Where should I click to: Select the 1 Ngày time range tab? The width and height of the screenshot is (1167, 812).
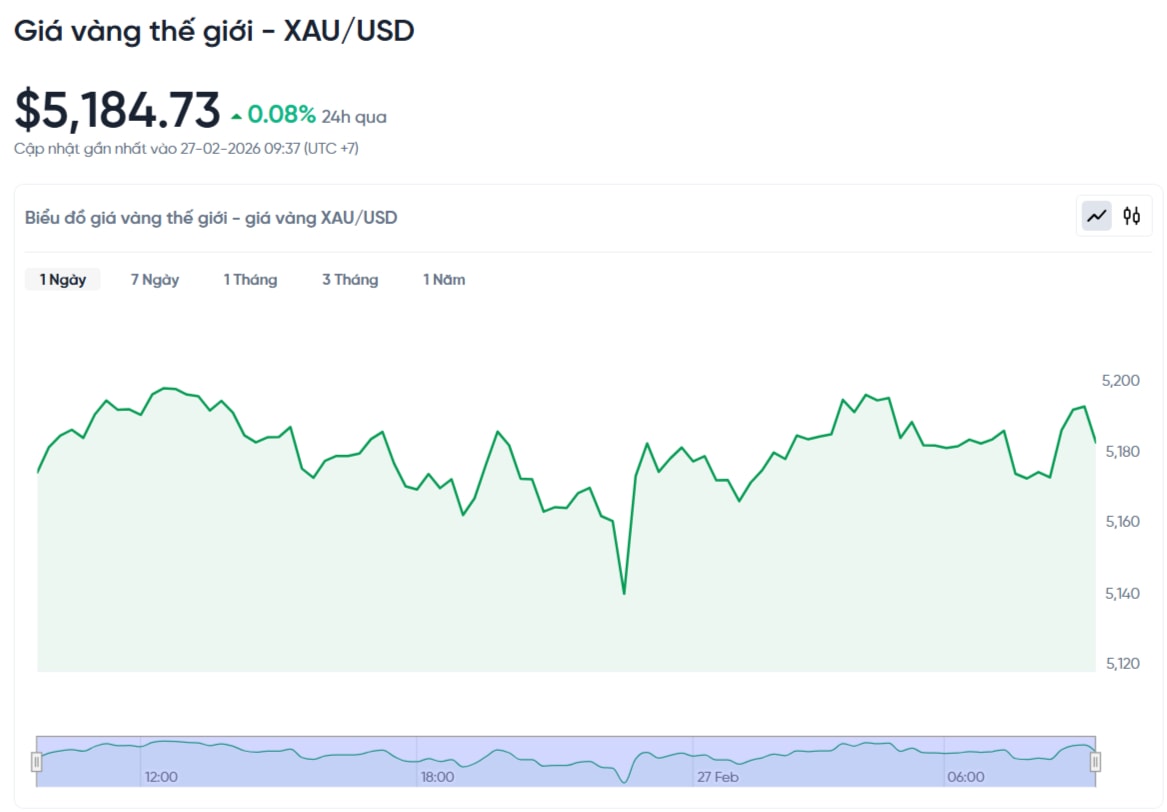point(63,280)
